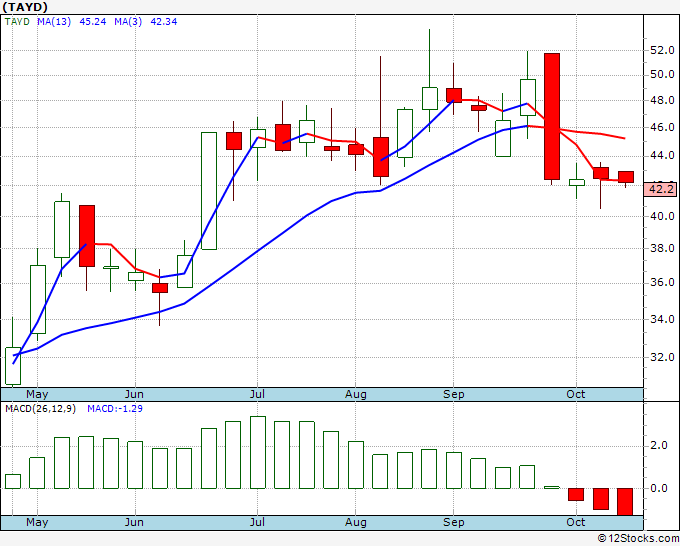Click the 0.0 label on the MACD axis

click(659, 488)
